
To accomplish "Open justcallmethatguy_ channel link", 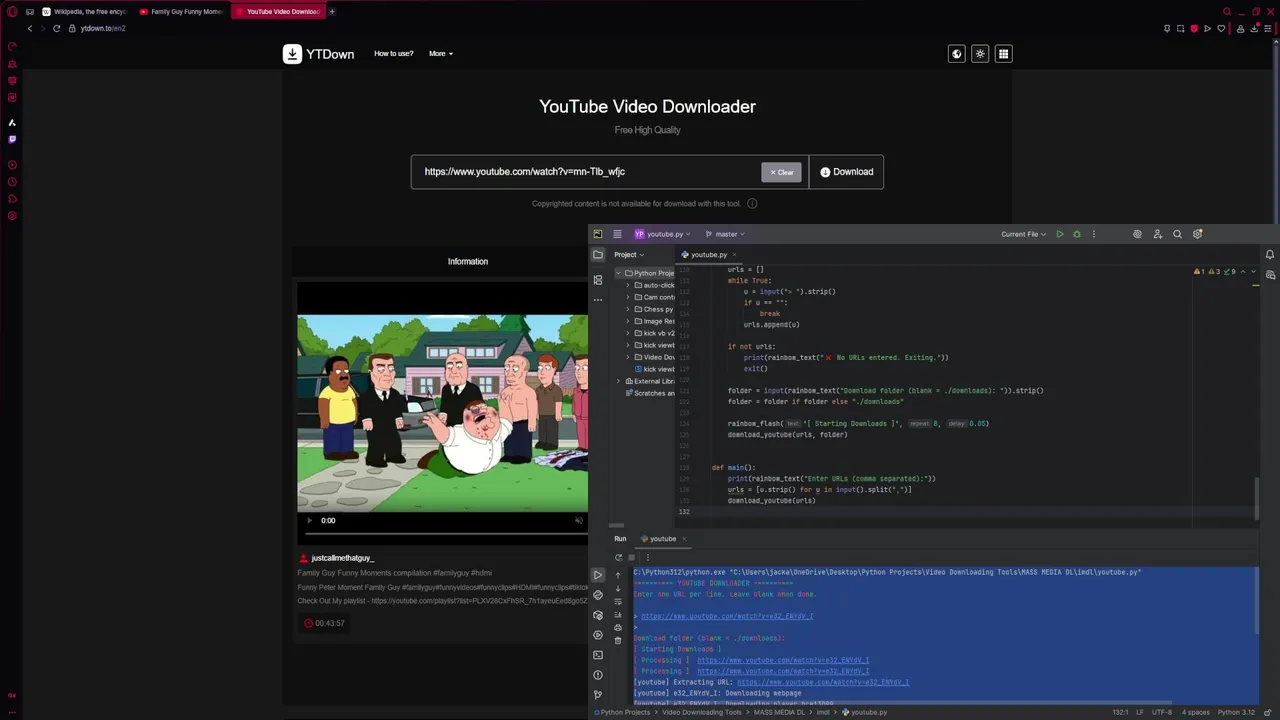I will (x=342, y=558).
